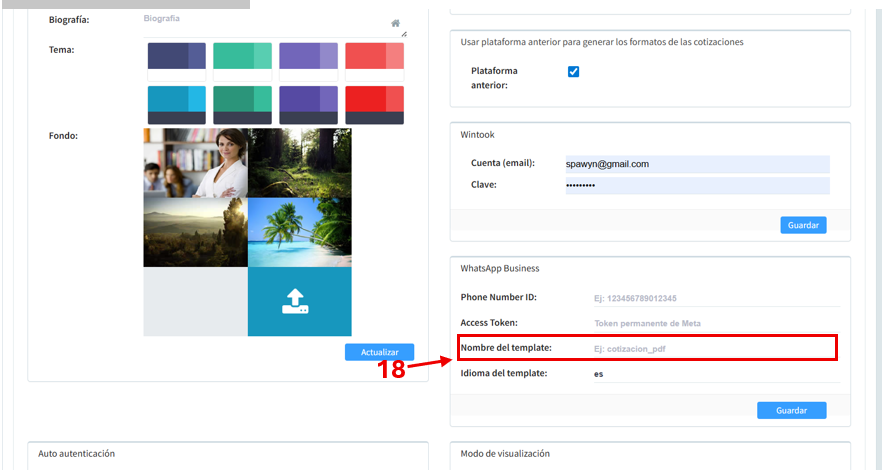The width and height of the screenshot is (882, 475).
Task: Select the businesswoman background image
Action: tap(195, 162)
